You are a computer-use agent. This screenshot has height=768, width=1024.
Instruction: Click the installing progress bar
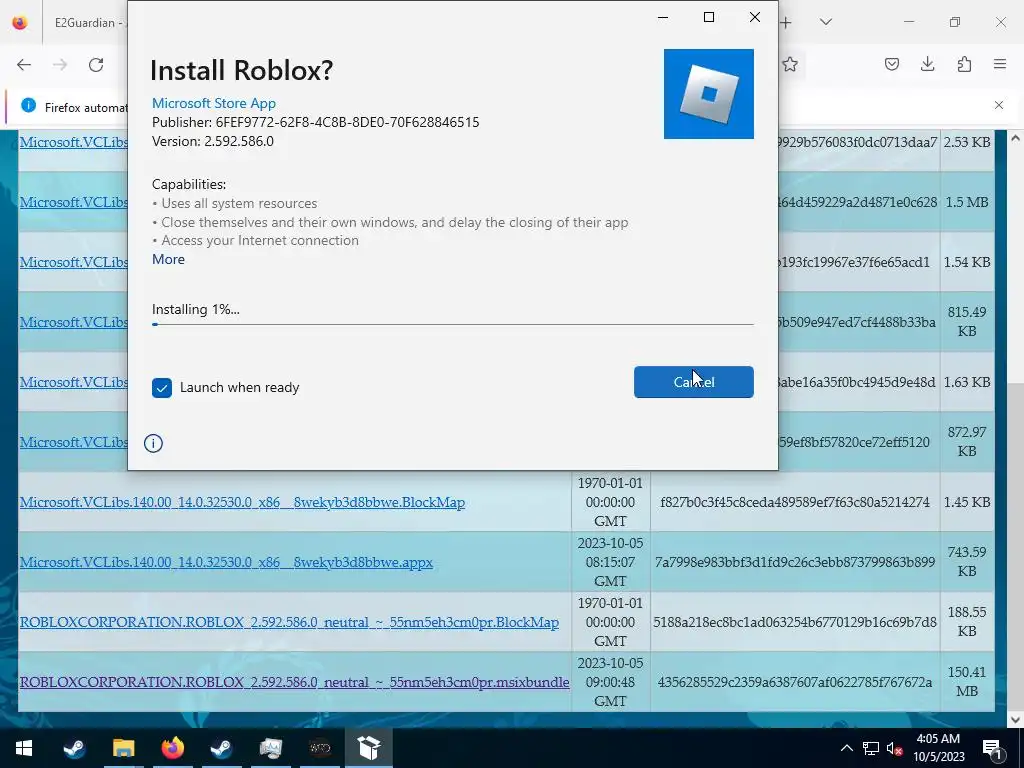(453, 324)
